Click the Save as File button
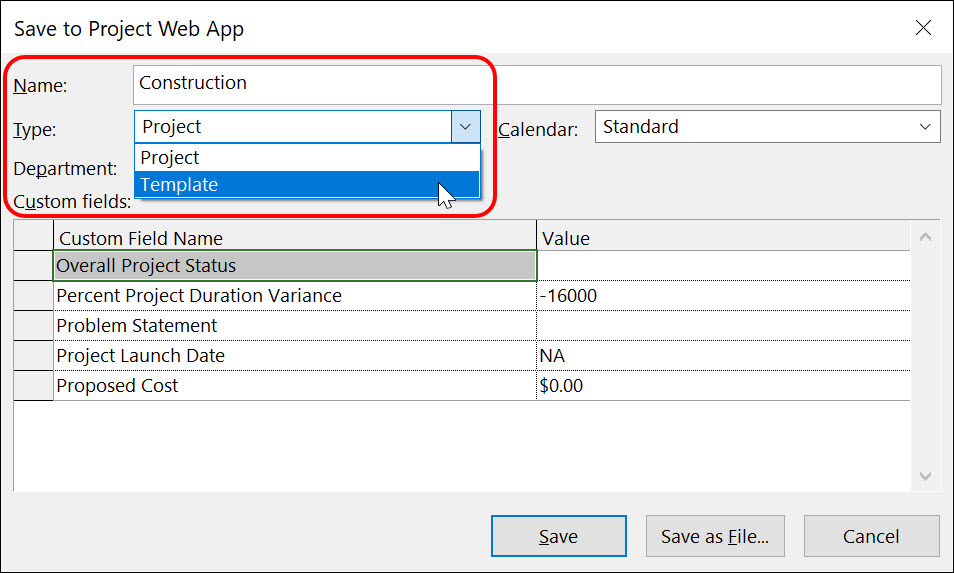The image size is (954, 573). click(715, 536)
